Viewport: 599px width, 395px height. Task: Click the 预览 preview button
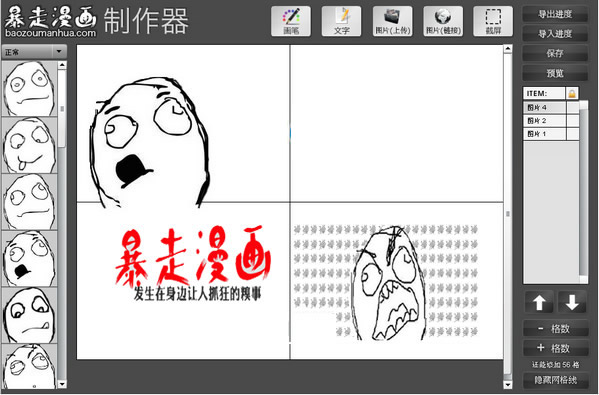coord(555,73)
